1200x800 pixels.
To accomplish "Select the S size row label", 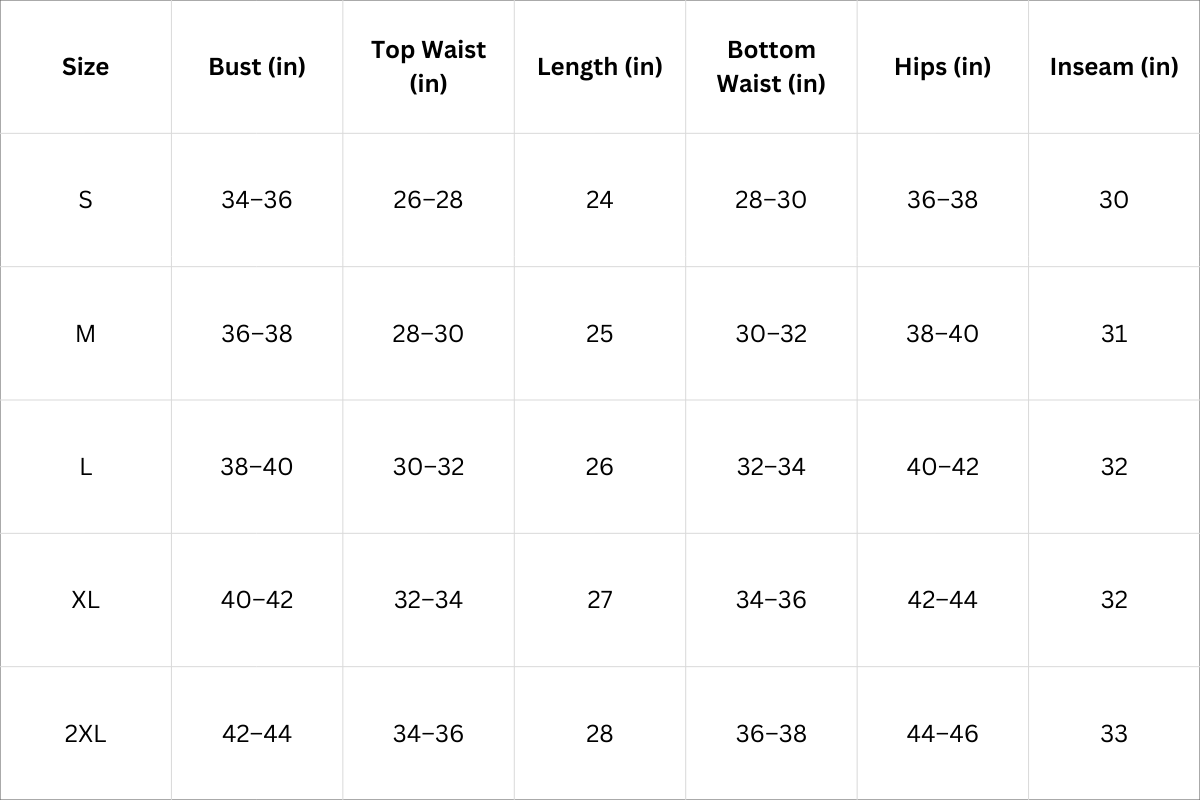I will 85,200.
